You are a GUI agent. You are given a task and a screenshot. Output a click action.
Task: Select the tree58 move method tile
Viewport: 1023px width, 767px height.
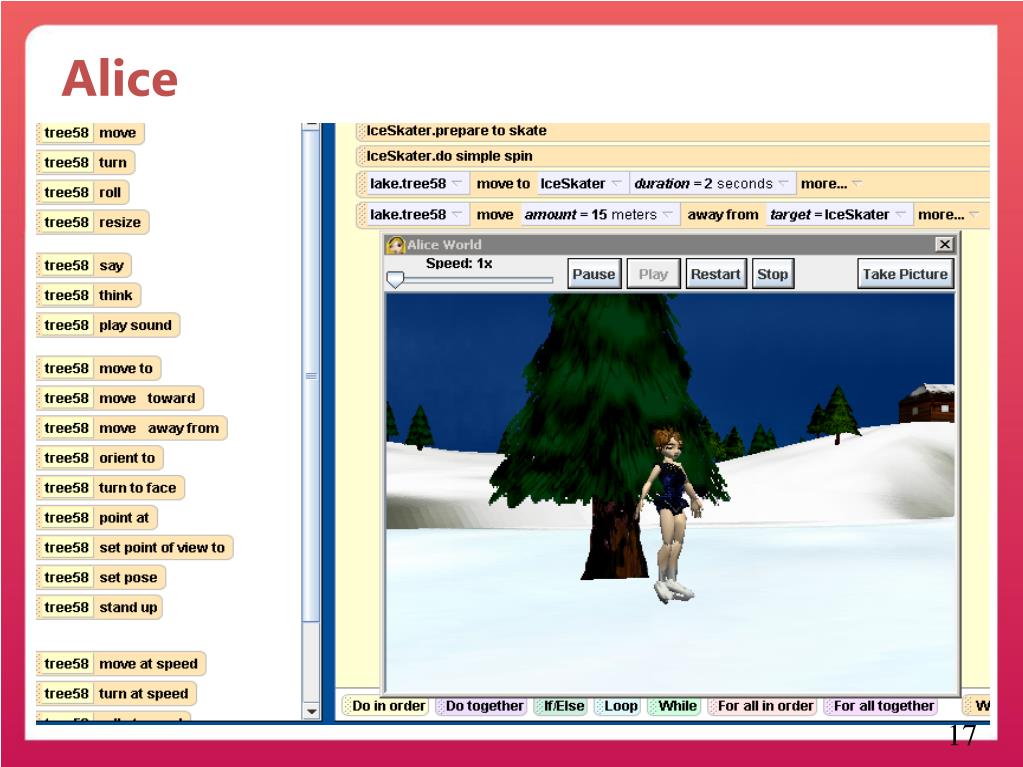(90, 132)
